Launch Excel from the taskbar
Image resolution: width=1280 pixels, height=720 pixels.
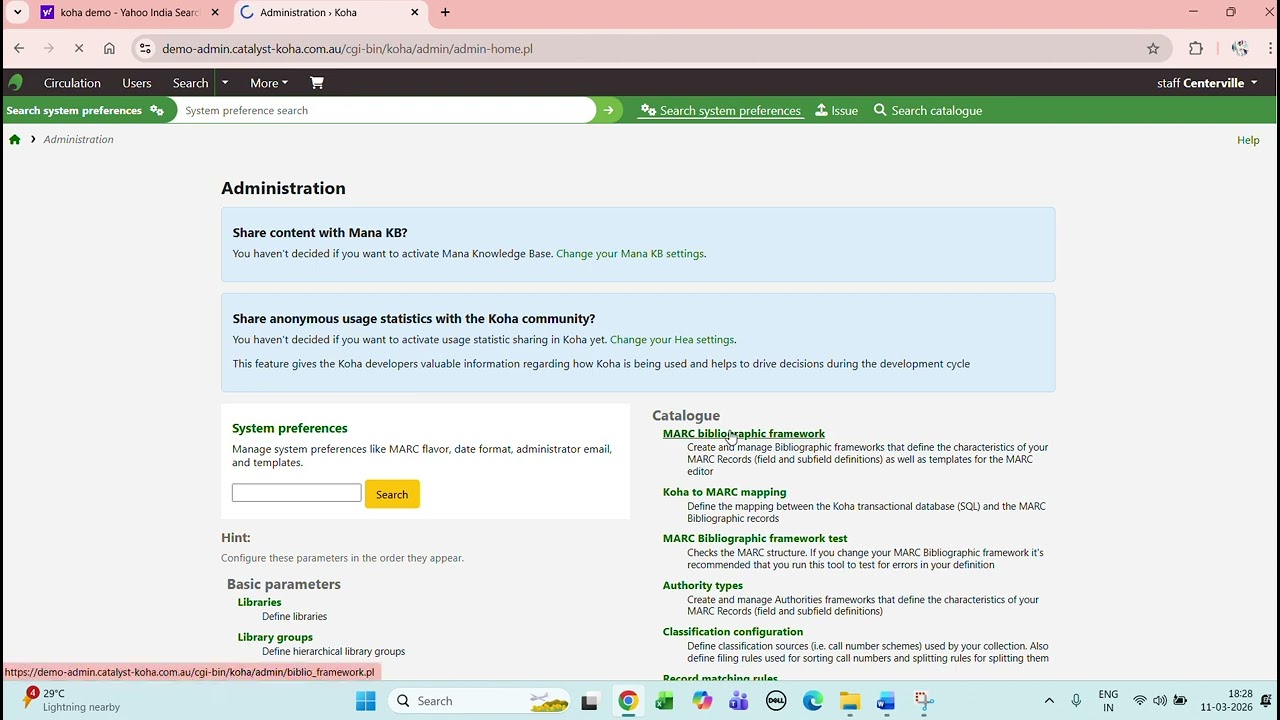[x=664, y=701]
